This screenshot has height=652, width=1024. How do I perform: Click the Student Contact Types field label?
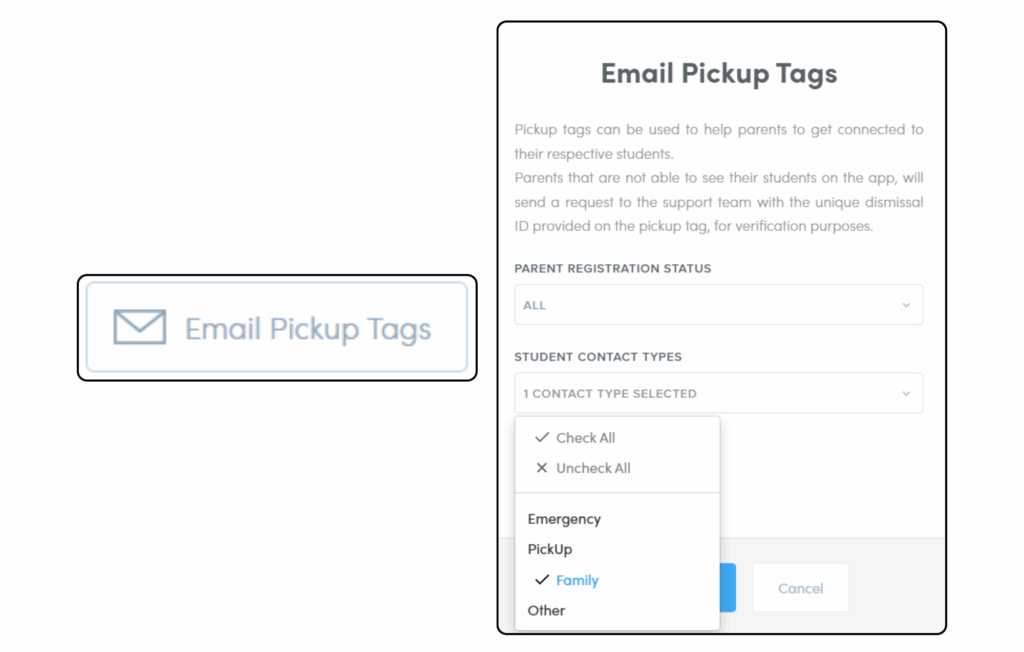(x=598, y=357)
